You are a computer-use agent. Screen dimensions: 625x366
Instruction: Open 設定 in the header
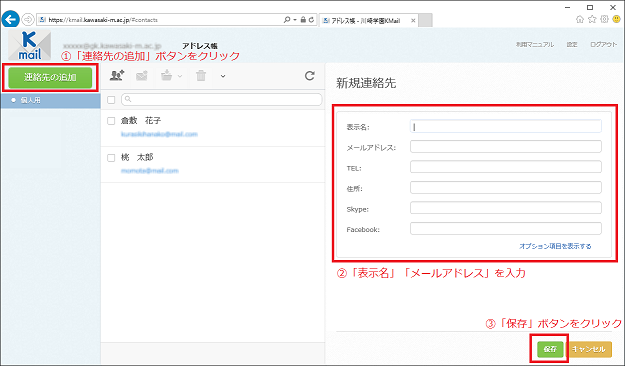click(572, 45)
